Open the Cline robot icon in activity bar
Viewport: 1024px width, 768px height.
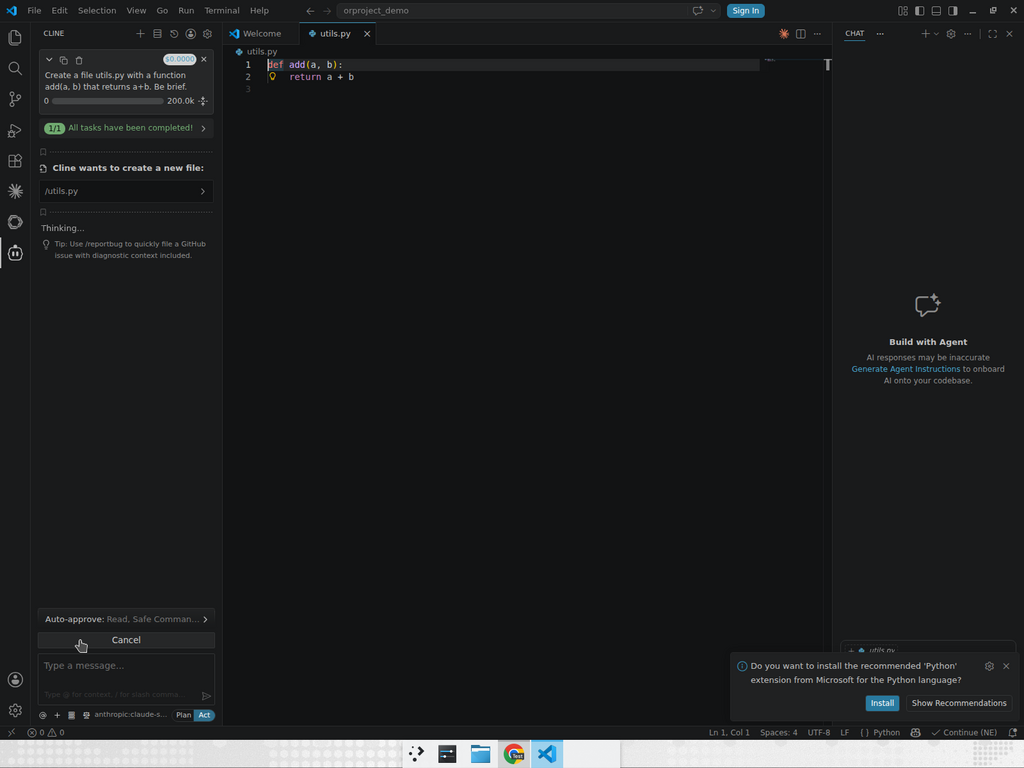click(x=15, y=253)
